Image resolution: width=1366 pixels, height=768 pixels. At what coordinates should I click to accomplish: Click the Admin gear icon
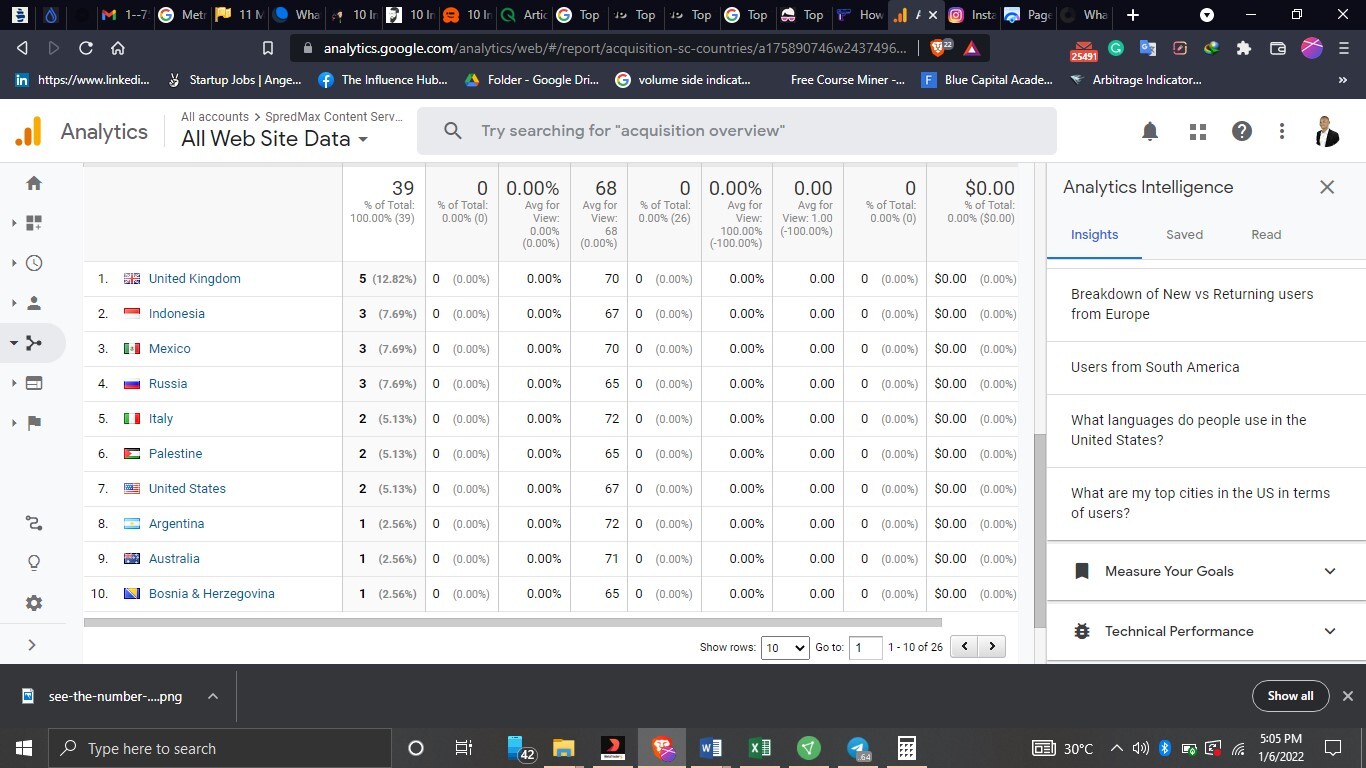coord(34,603)
